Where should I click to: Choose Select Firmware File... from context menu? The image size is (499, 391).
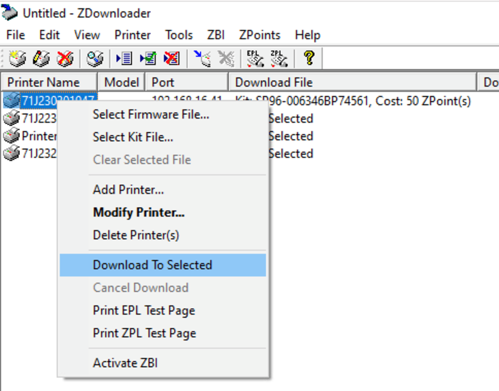pos(163,114)
